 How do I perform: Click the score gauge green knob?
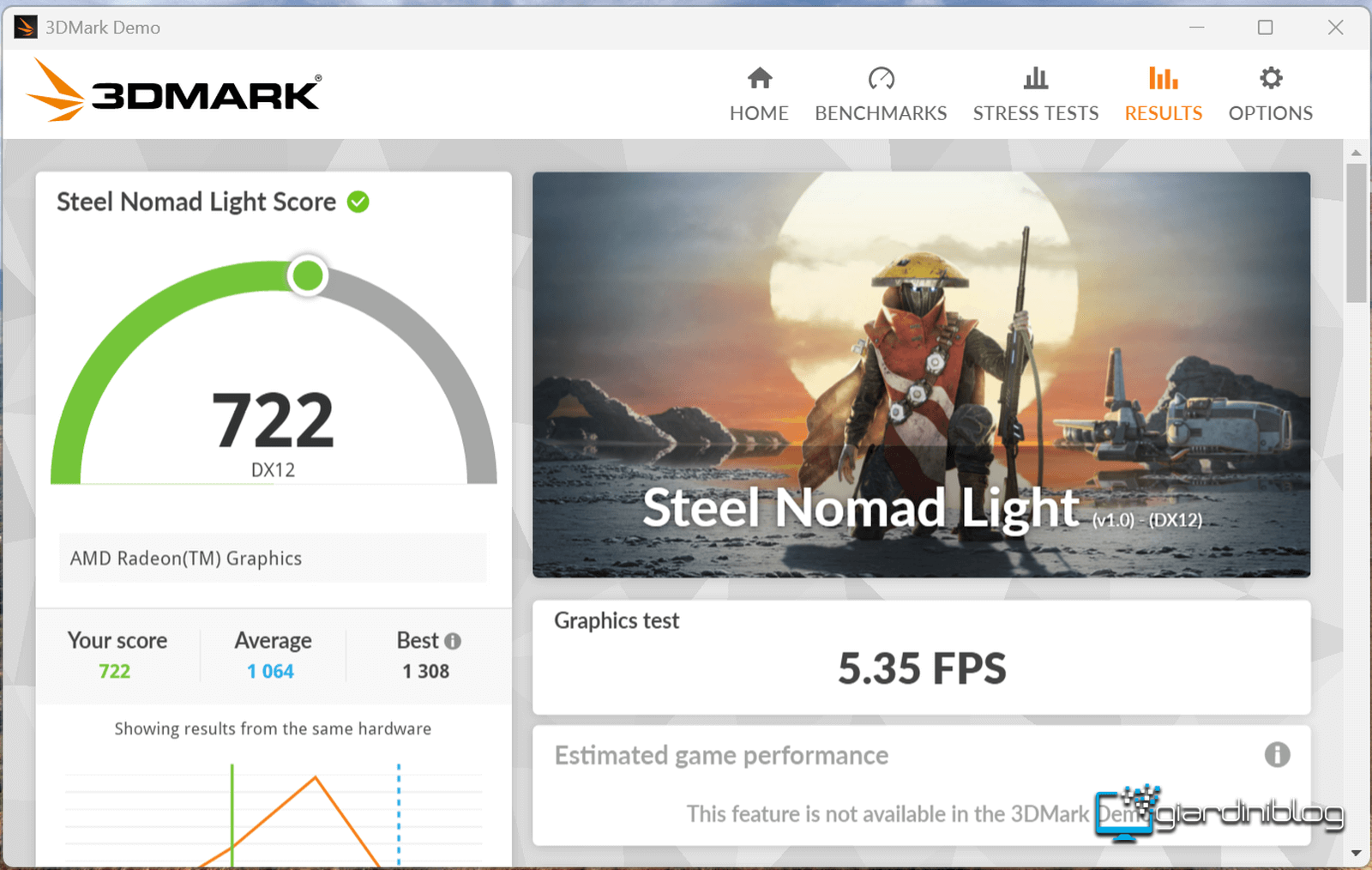[307, 276]
